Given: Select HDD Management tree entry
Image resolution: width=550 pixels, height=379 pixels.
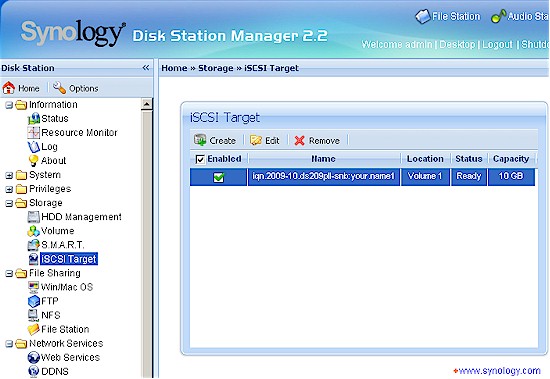Looking at the screenshot, I should (x=81, y=217).
